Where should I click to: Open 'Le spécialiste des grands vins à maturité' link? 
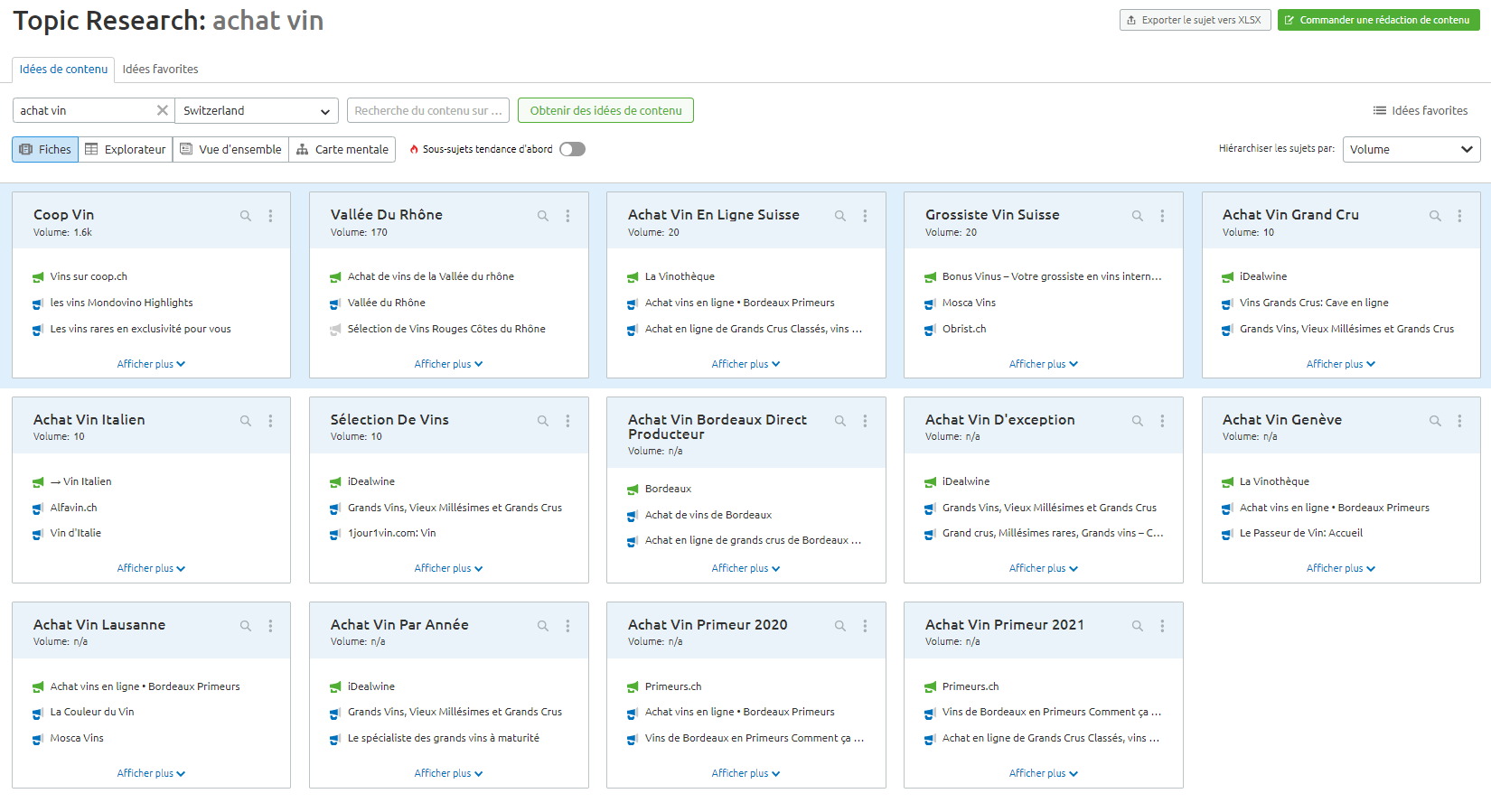(x=444, y=738)
